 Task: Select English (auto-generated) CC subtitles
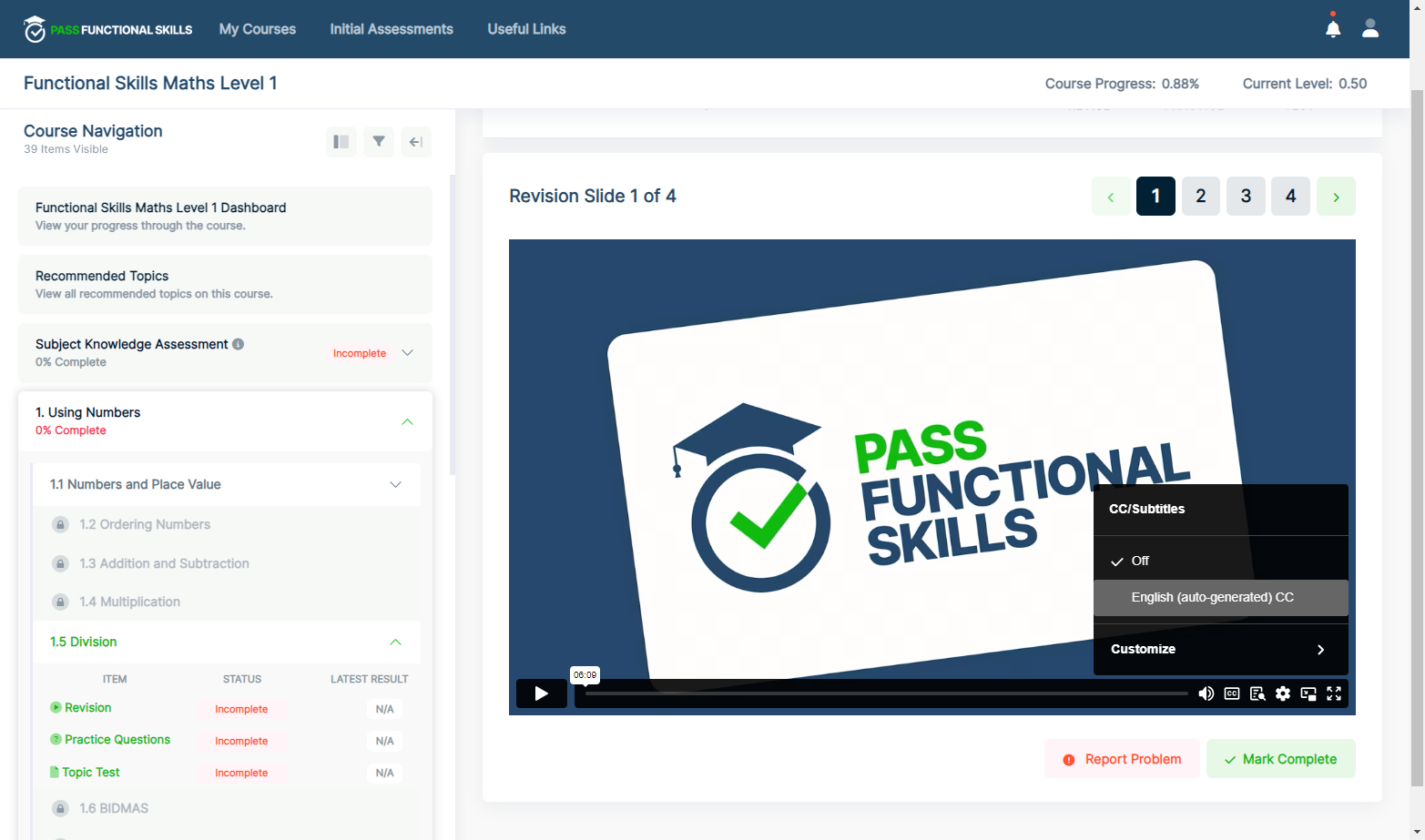click(x=1221, y=597)
